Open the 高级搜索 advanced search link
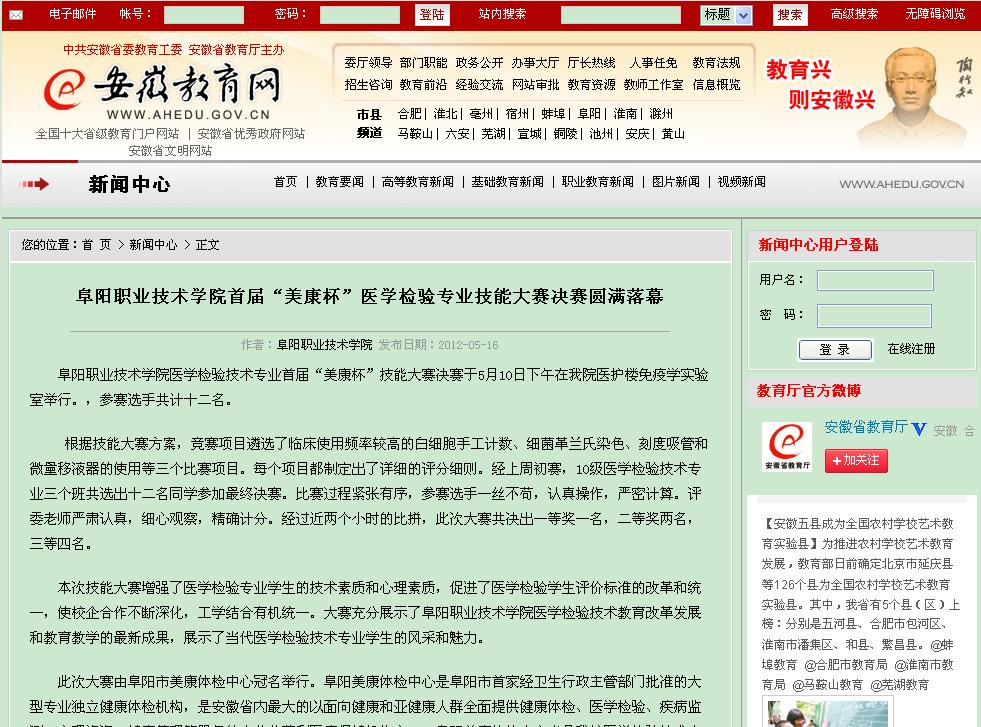 coord(854,14)
